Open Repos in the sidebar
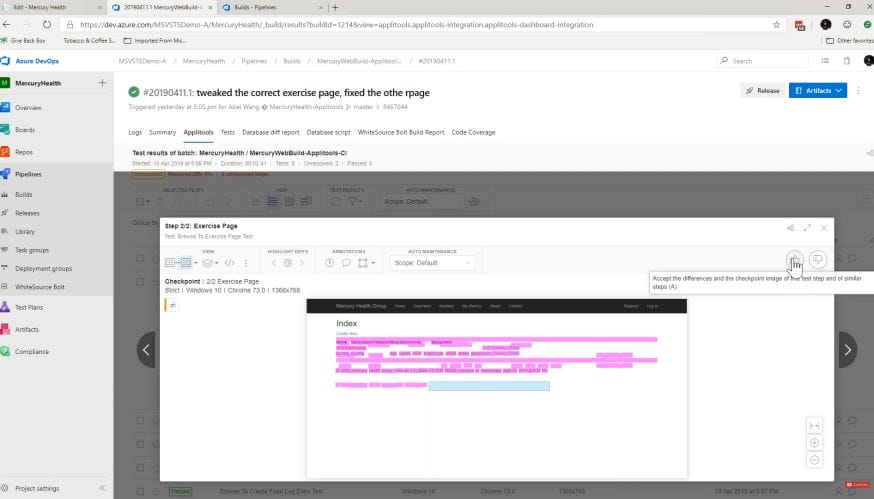 tap(24, 152)
